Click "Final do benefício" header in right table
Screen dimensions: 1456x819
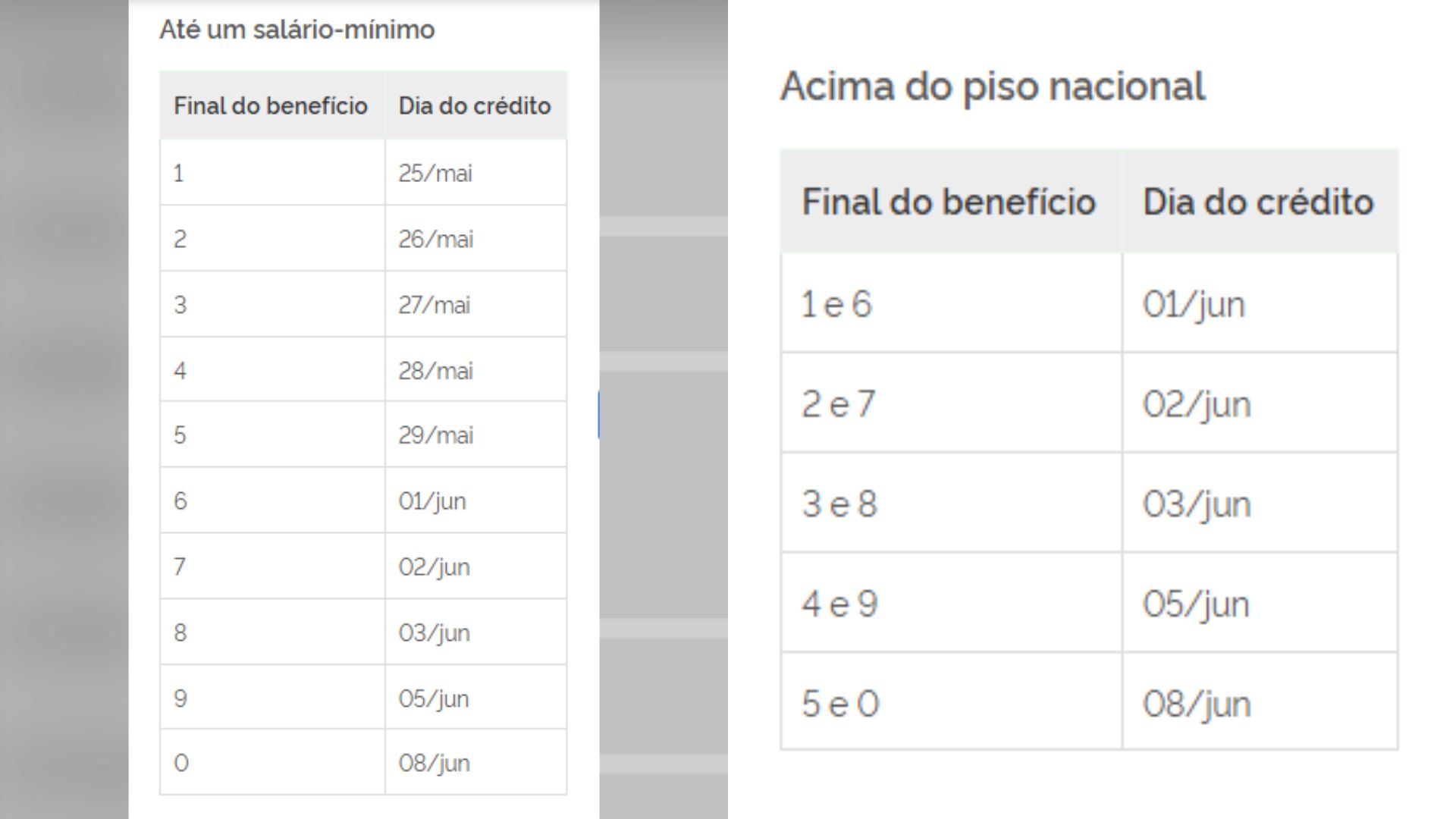tap(949, 202)
